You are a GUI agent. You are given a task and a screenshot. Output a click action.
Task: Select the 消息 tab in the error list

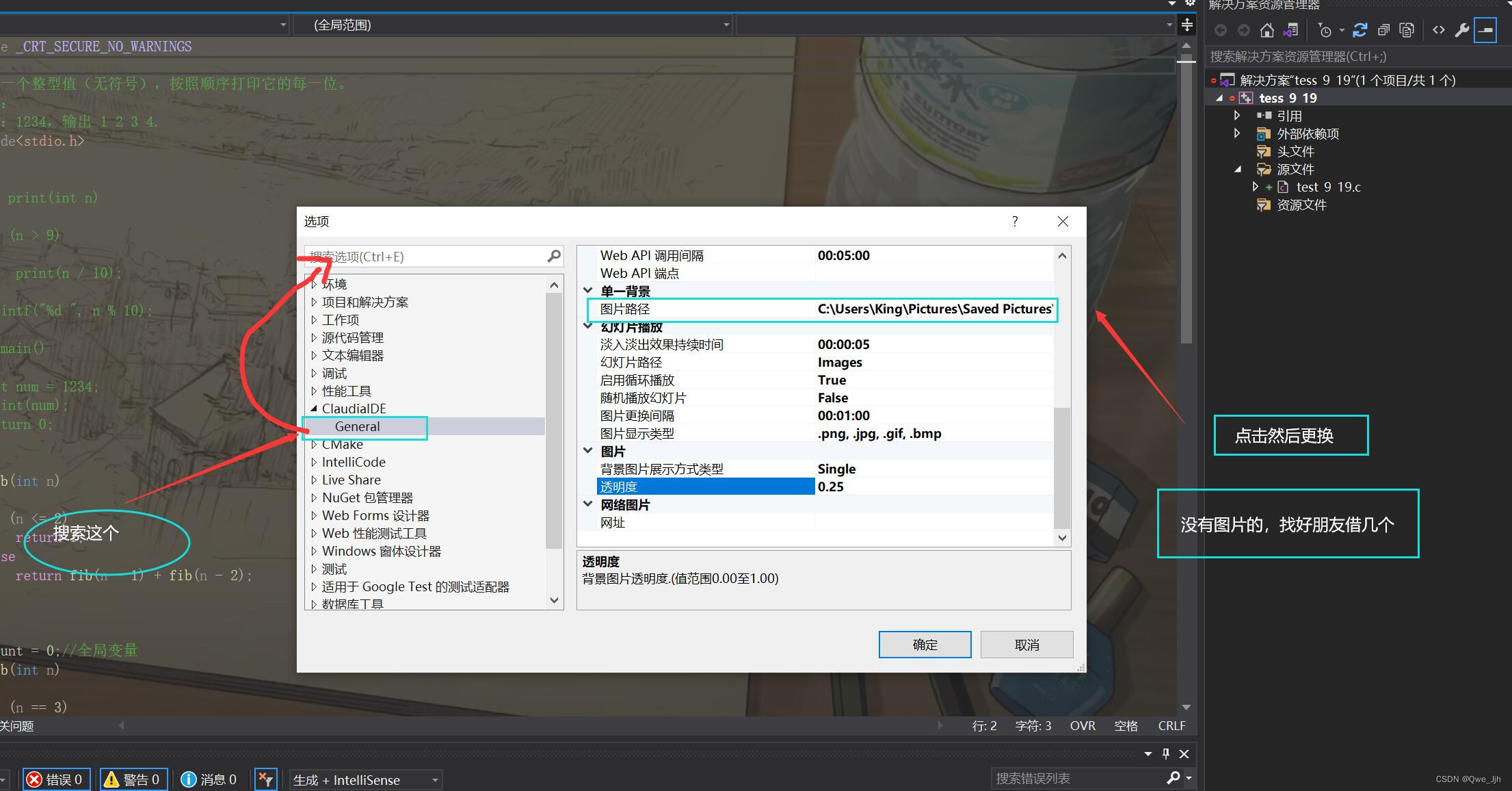pos(210,779)
